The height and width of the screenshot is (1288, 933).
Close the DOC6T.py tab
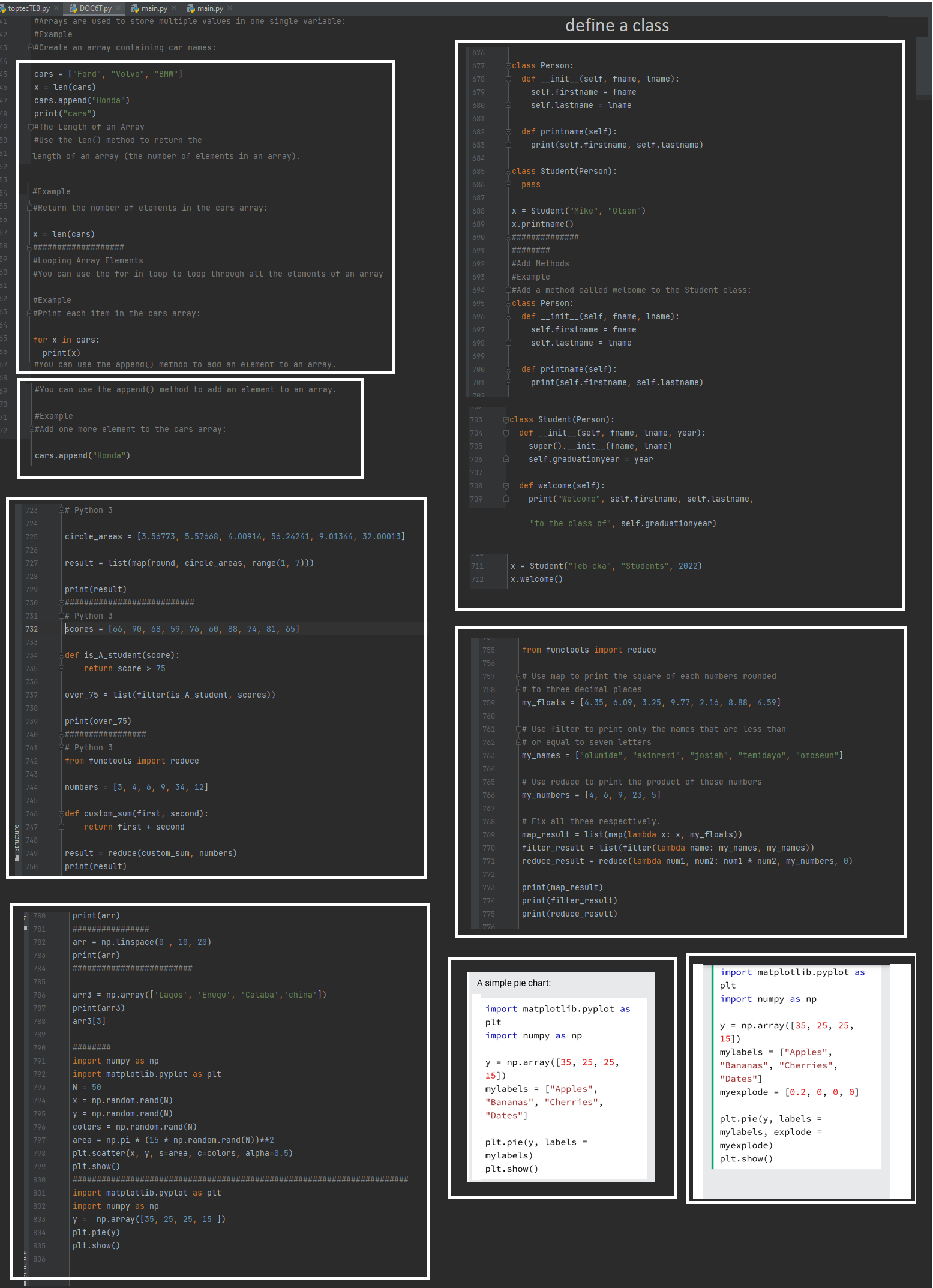point(119,8)
